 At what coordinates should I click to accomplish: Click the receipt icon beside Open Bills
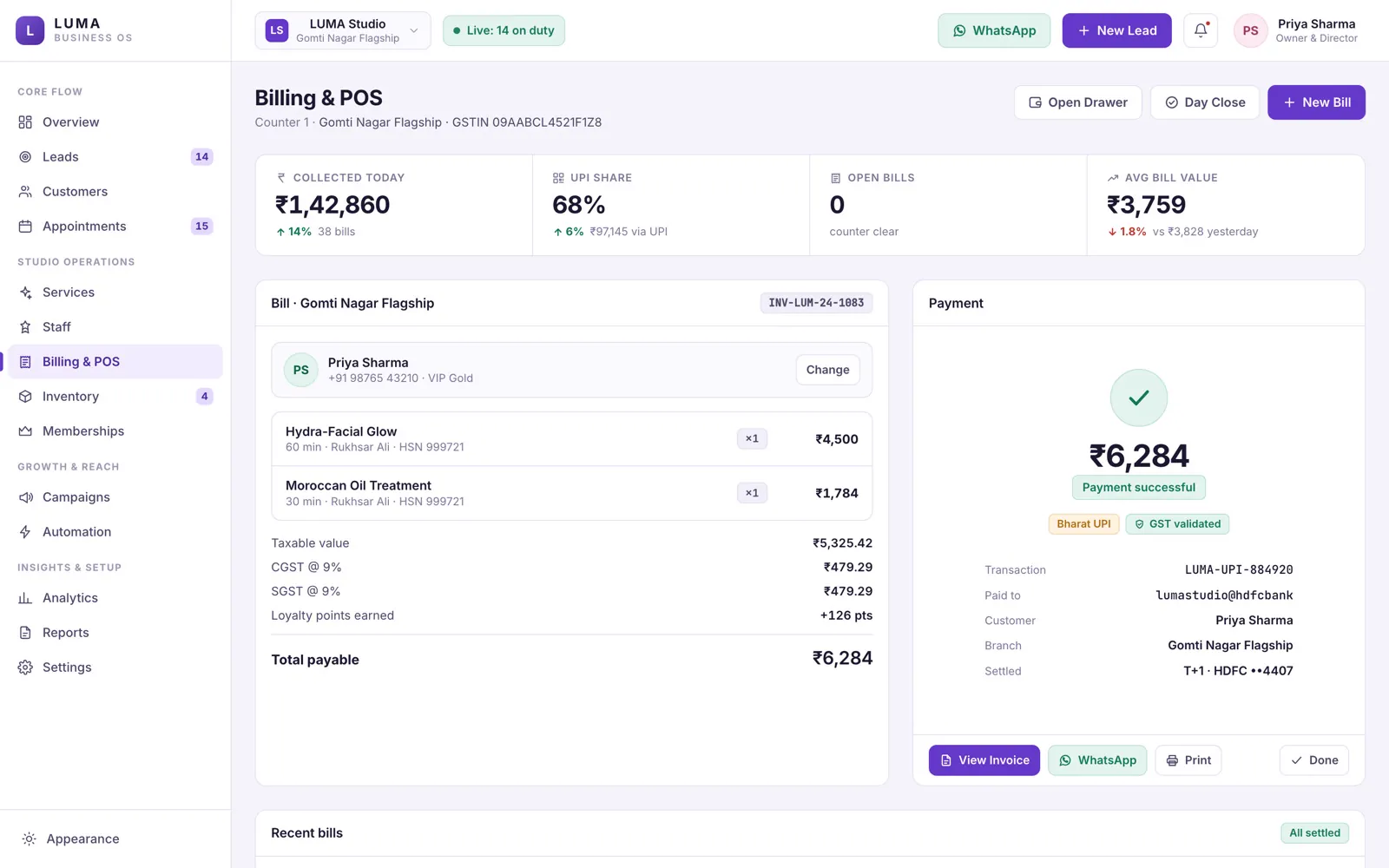[835, 178]
